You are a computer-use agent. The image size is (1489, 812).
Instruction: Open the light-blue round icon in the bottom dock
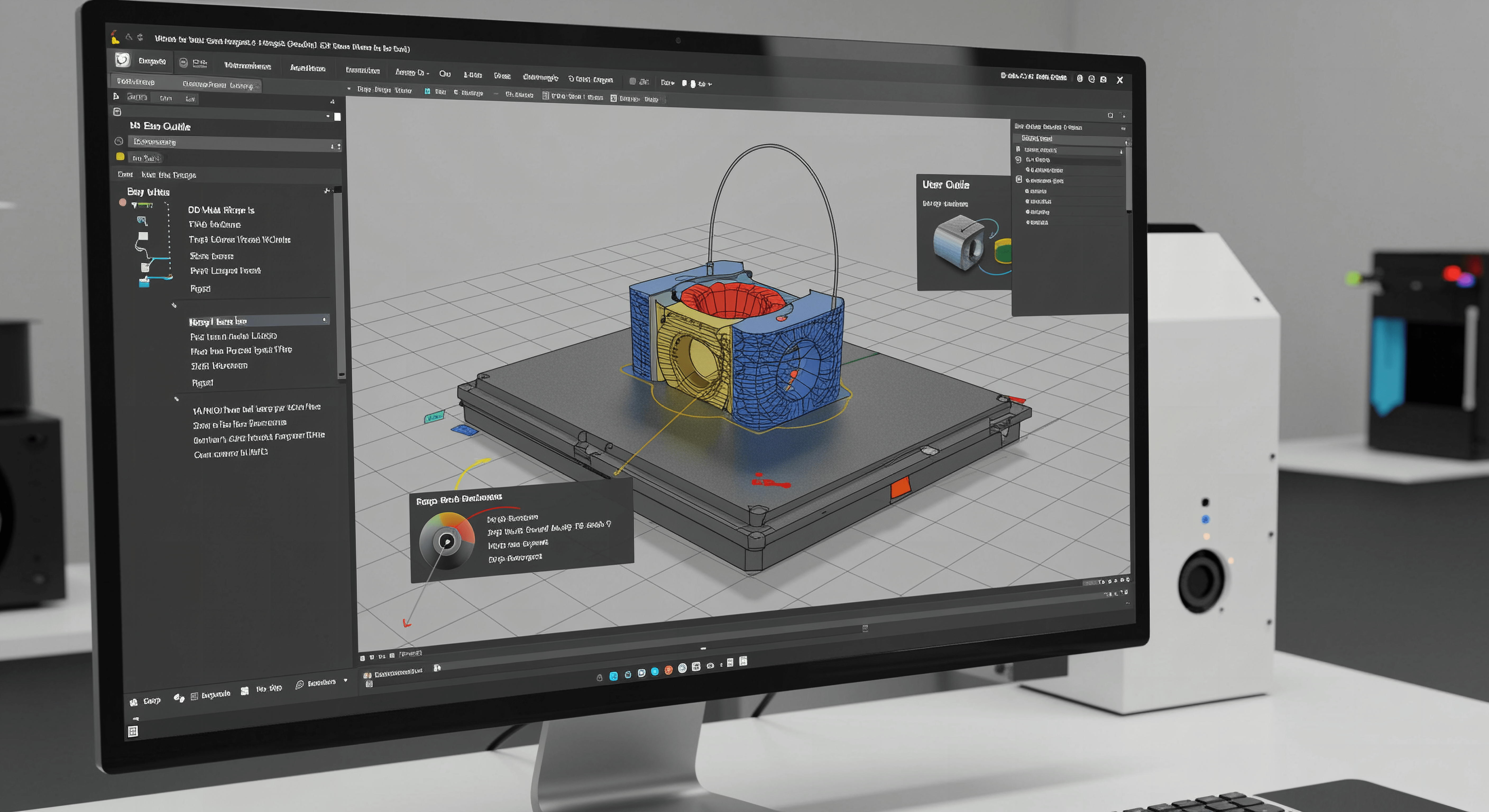655,672
